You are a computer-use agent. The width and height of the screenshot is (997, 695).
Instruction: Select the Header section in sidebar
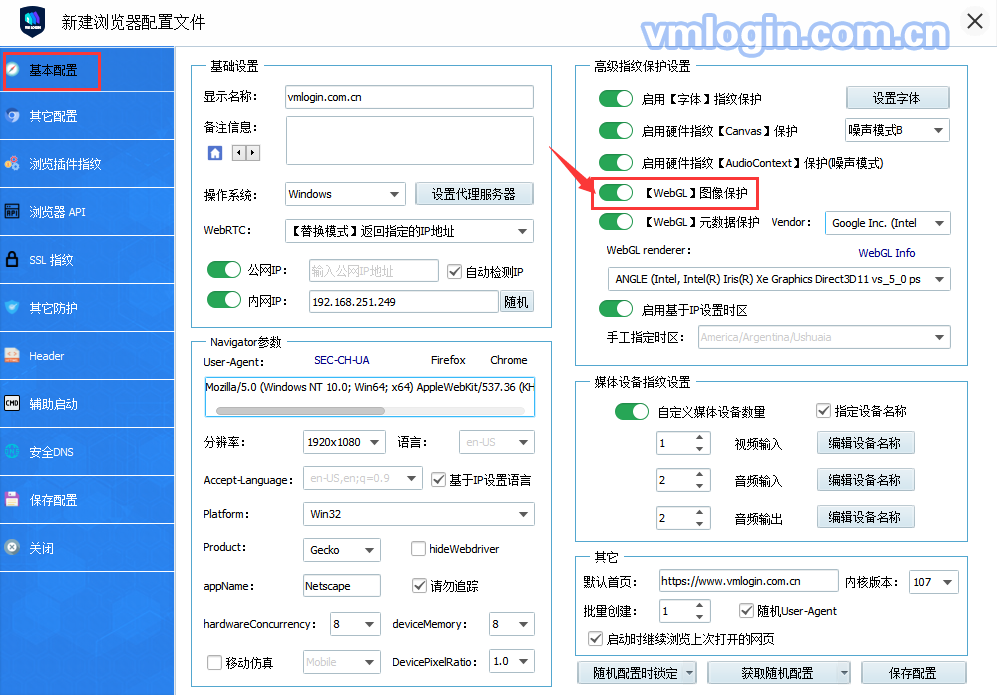tap(87, 355)
